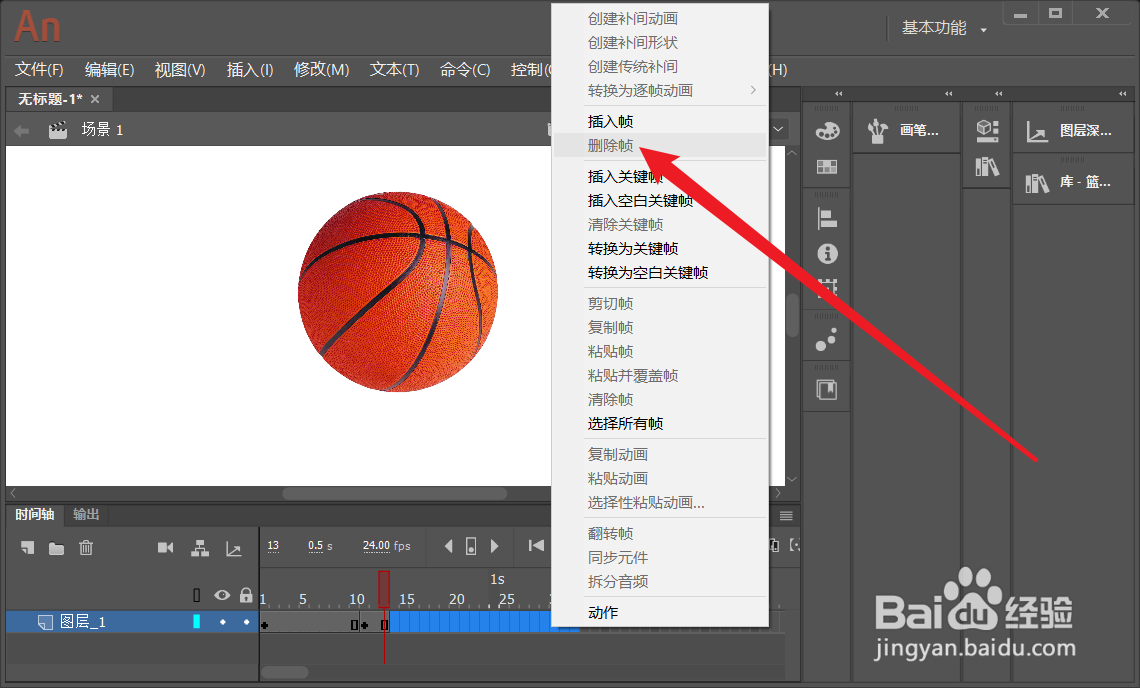This screenshot has height=688, width=1140.
Task: Open the Color panel palette icon
Action: coord(827,132)
